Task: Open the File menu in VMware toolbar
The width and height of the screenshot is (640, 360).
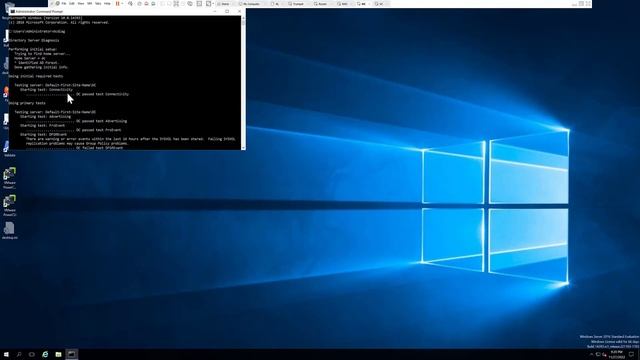Action: 64,4
